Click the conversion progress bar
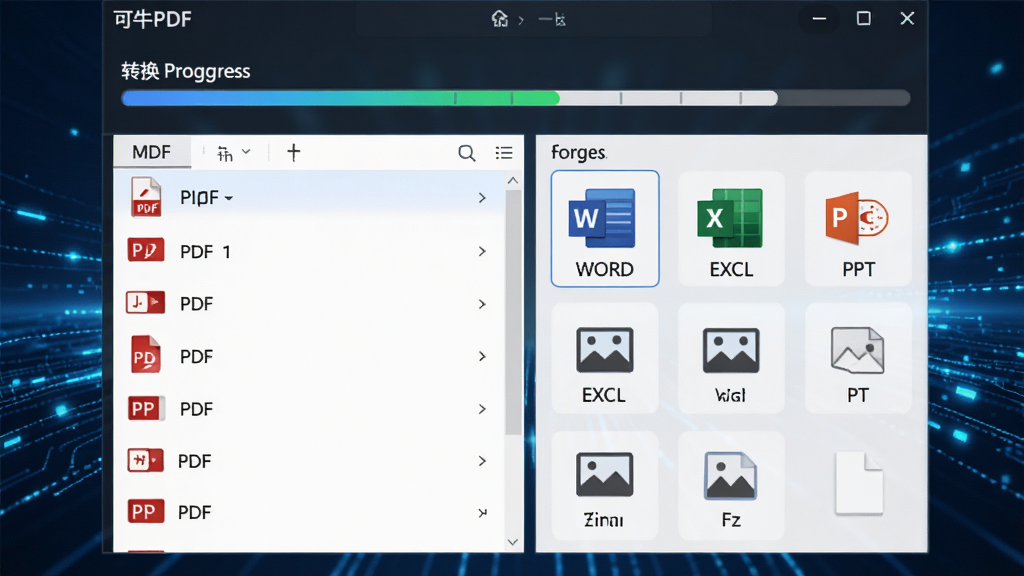This screenshot has width=1024, height=576. 515,98
